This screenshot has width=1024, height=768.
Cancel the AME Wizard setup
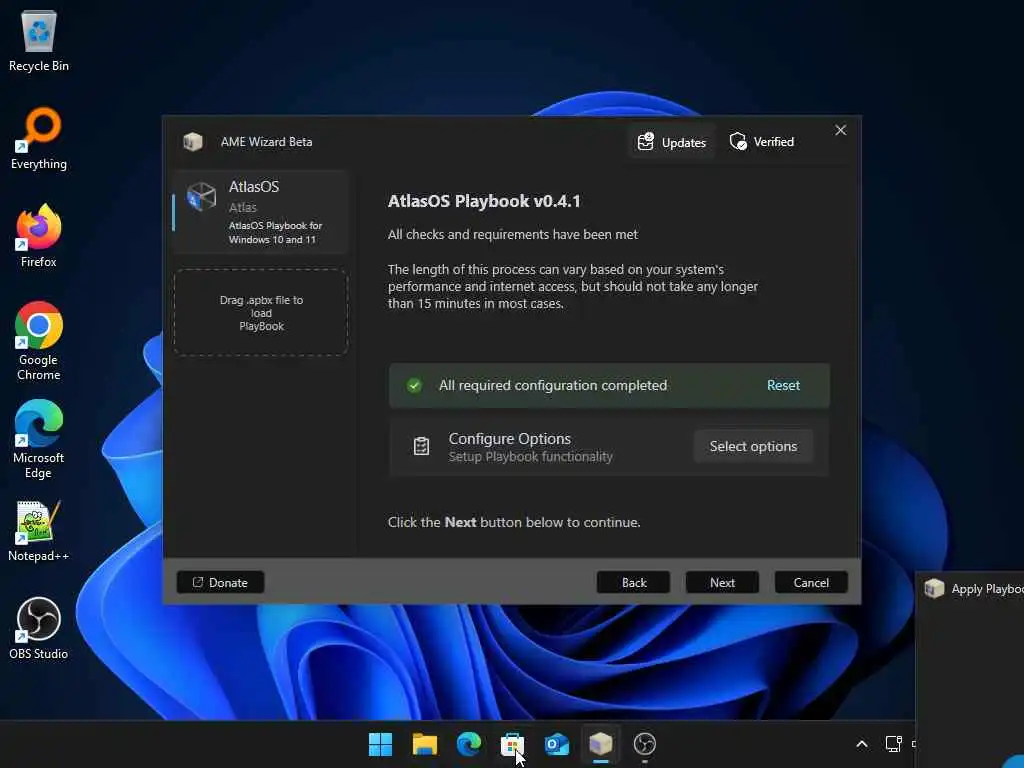(811, 583)
